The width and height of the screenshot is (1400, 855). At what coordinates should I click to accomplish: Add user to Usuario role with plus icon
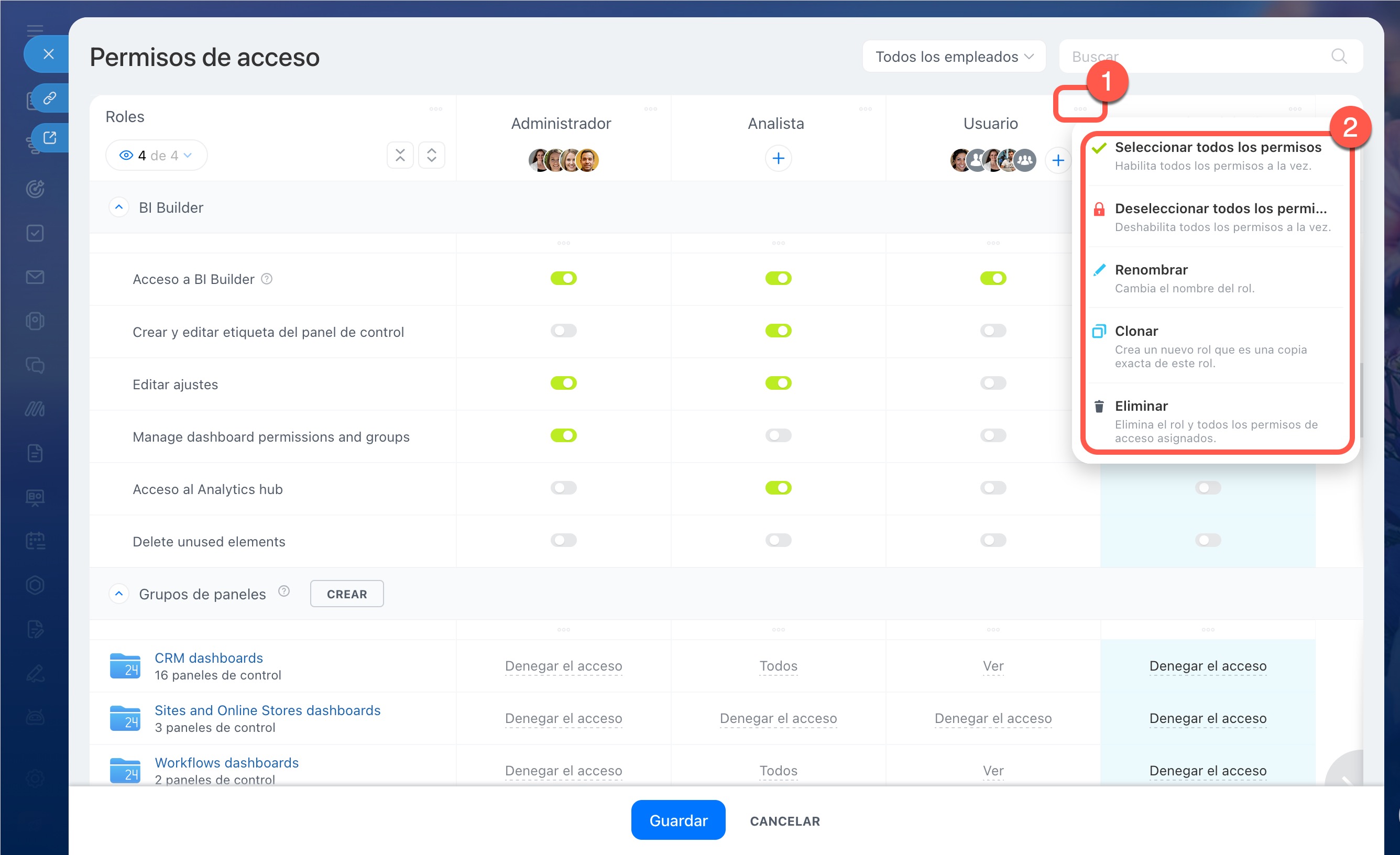click(x=1057, y=160)
